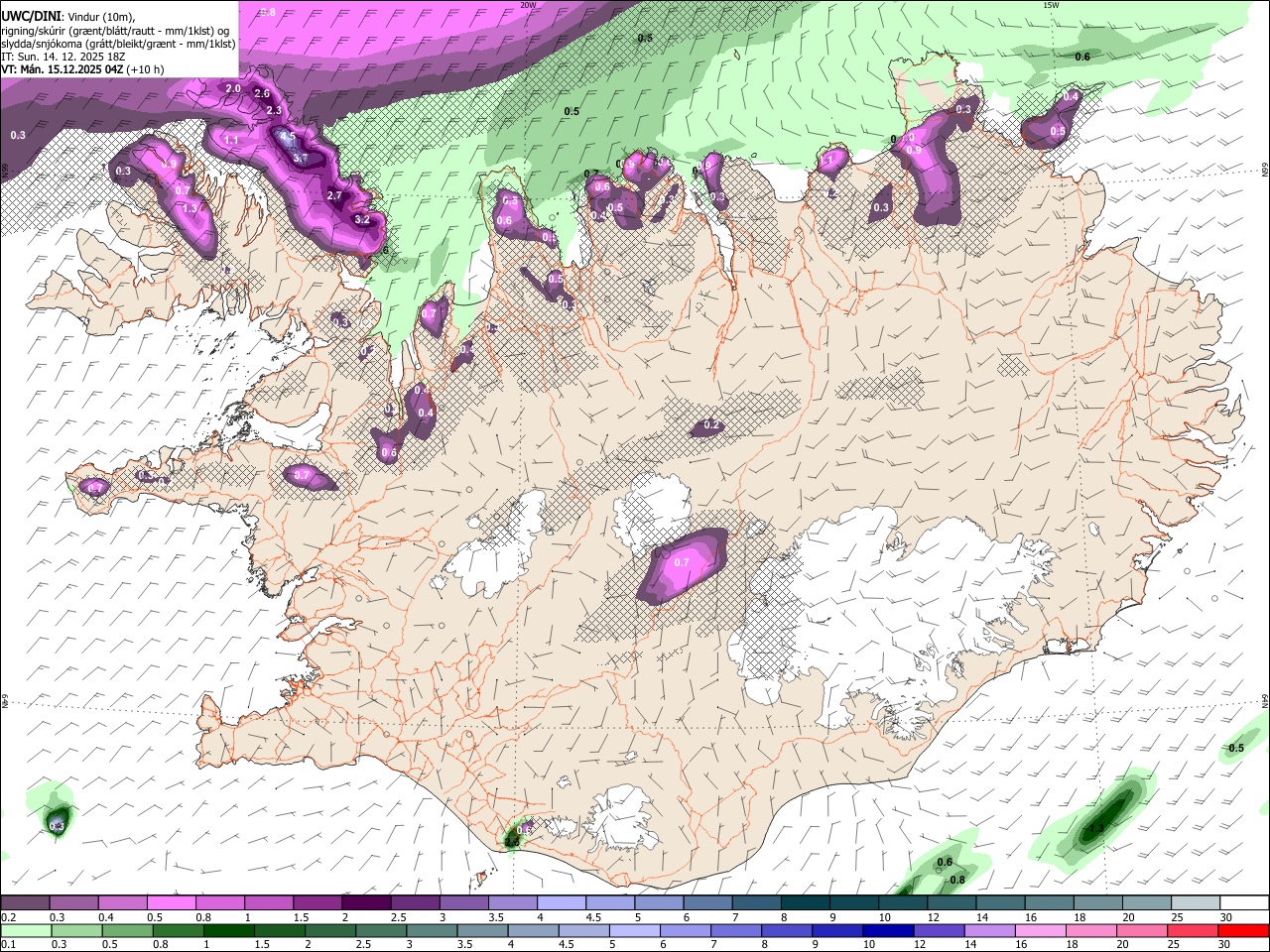
Task: Click the 3.2 snowfall value on map
Action: pos(362,220)
